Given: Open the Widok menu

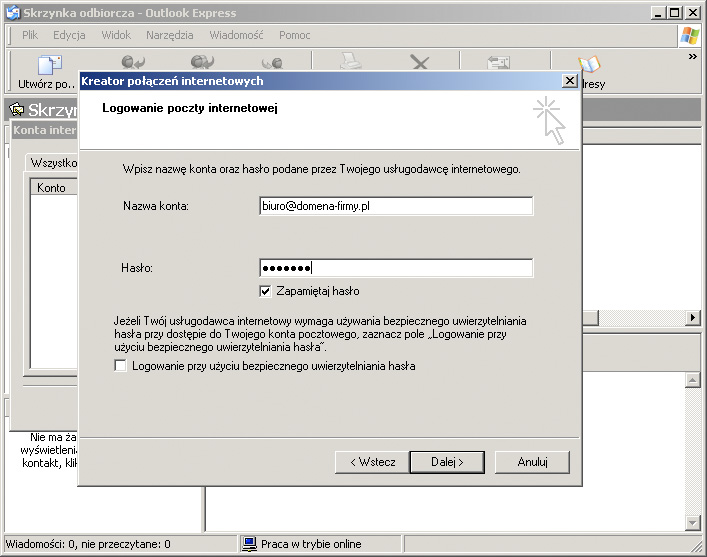Looking at the screenshot, I should [116, 35].
